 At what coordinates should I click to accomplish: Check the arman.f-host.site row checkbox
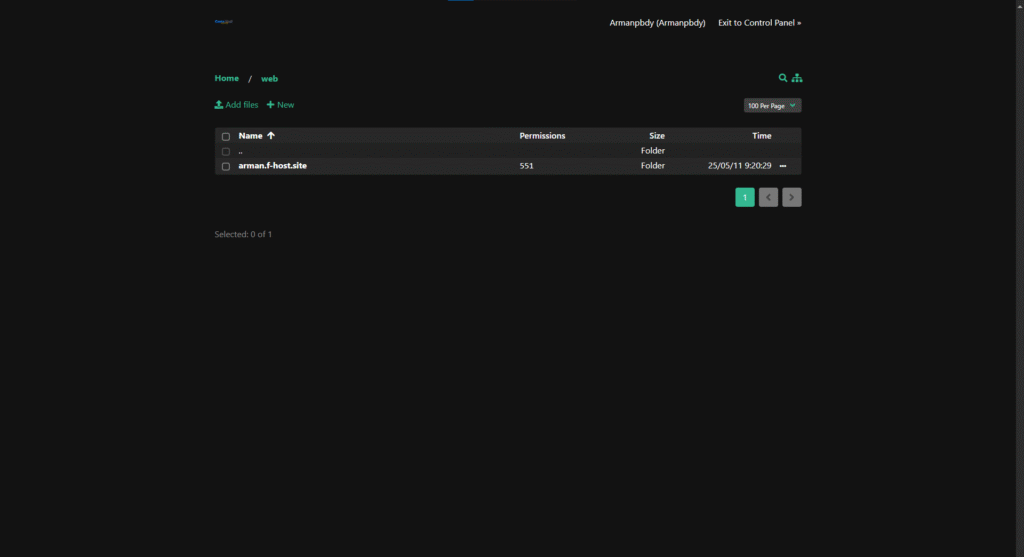226,166
